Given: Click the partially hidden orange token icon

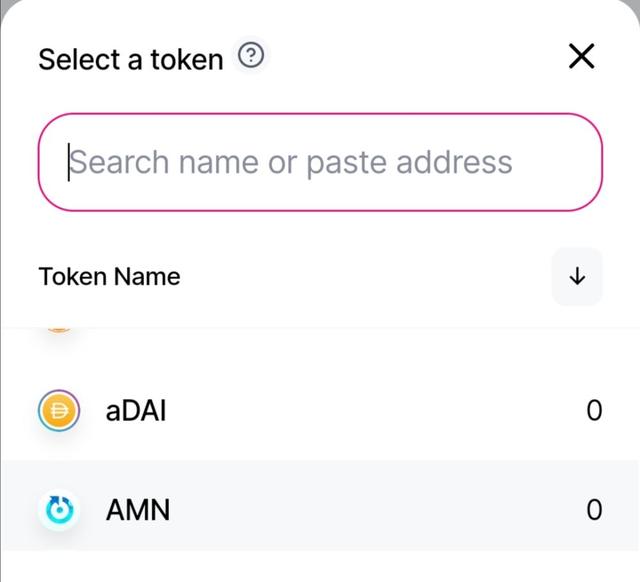Looking at the screenshot, I should 59,330.
